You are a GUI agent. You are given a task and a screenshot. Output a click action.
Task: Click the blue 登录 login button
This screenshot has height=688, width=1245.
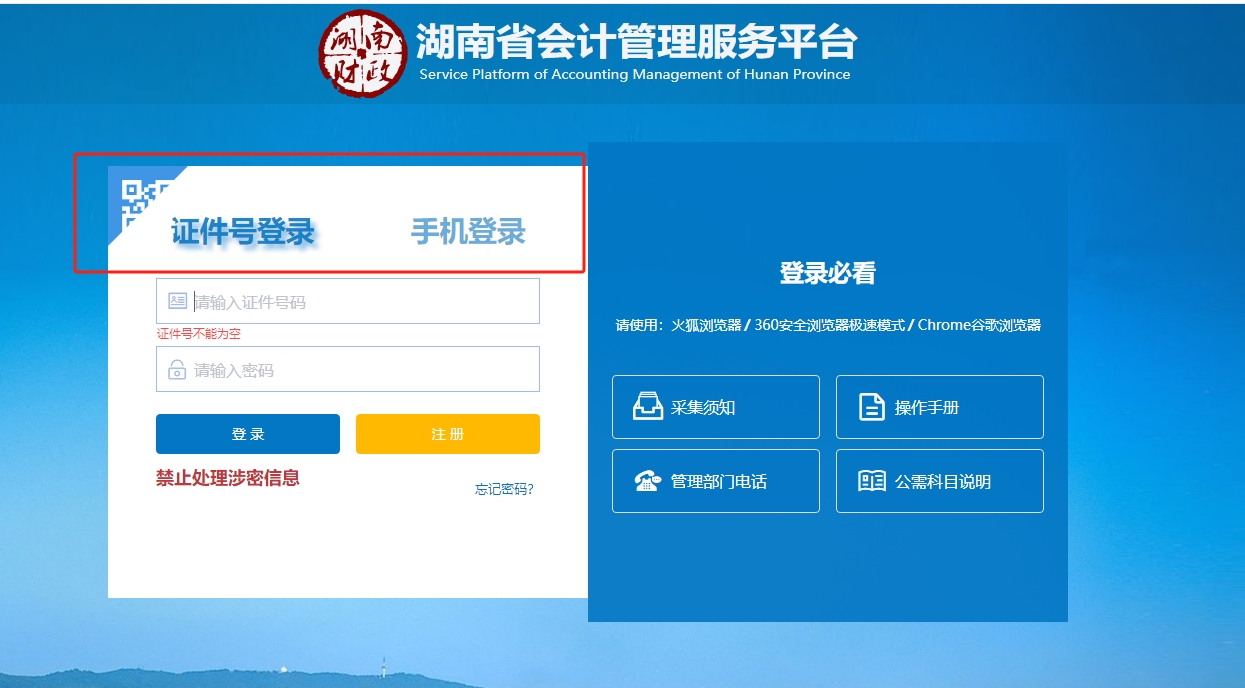(247, 433)
